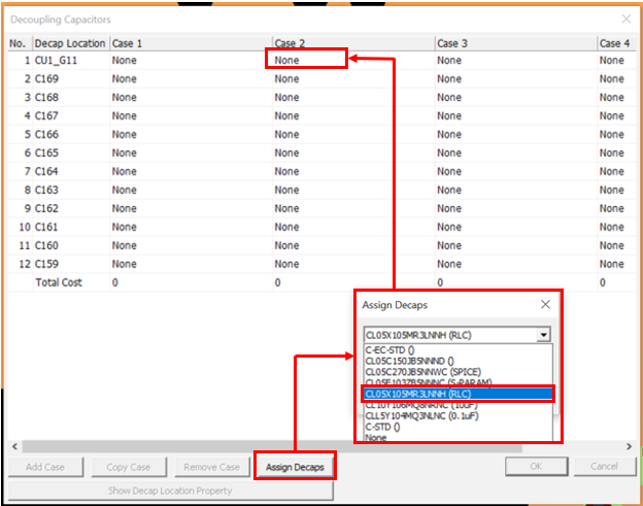Close the Assign Decaps popup
Viewport: 643px width, 506px height.
(x=545, y=304)
